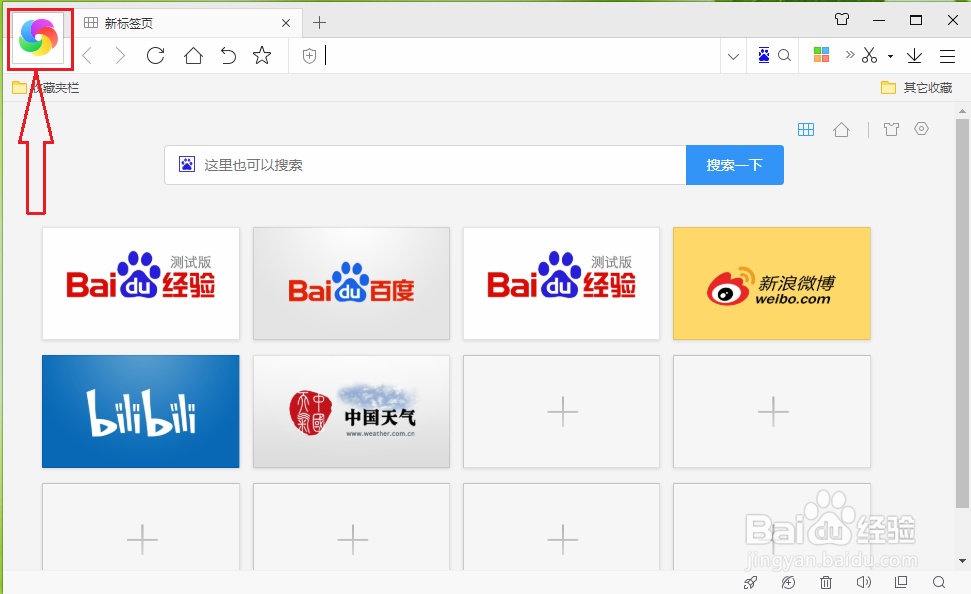Expand hidden extensions double chevron
This screenshot has width=971, height=594.
pos(850,55)
